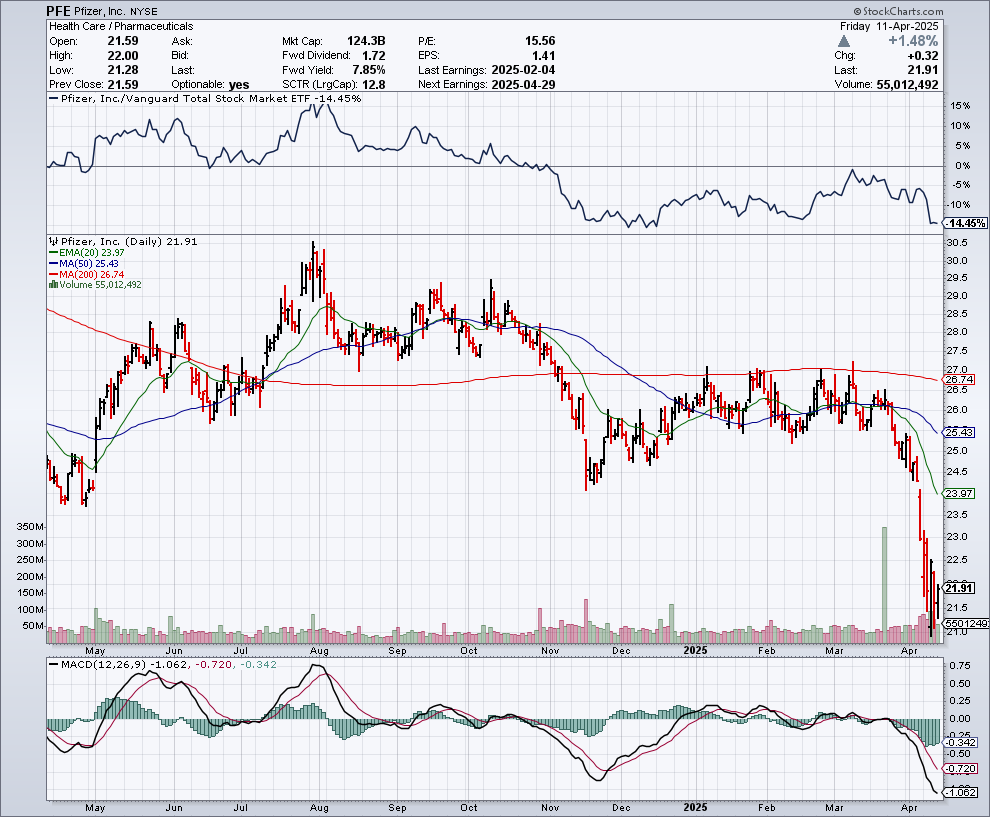This screenshot has width=990, height=817.
Task: Click the Last price value in the header
Action: 923,69
